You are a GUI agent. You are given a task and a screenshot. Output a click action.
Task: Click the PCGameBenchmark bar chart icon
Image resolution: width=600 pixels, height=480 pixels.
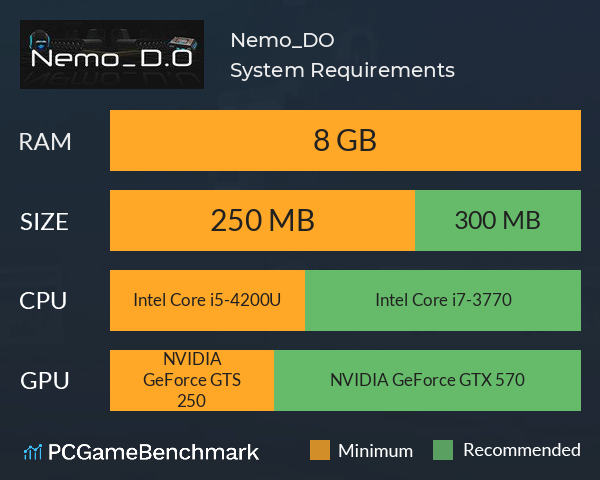(x=33, y=452)
